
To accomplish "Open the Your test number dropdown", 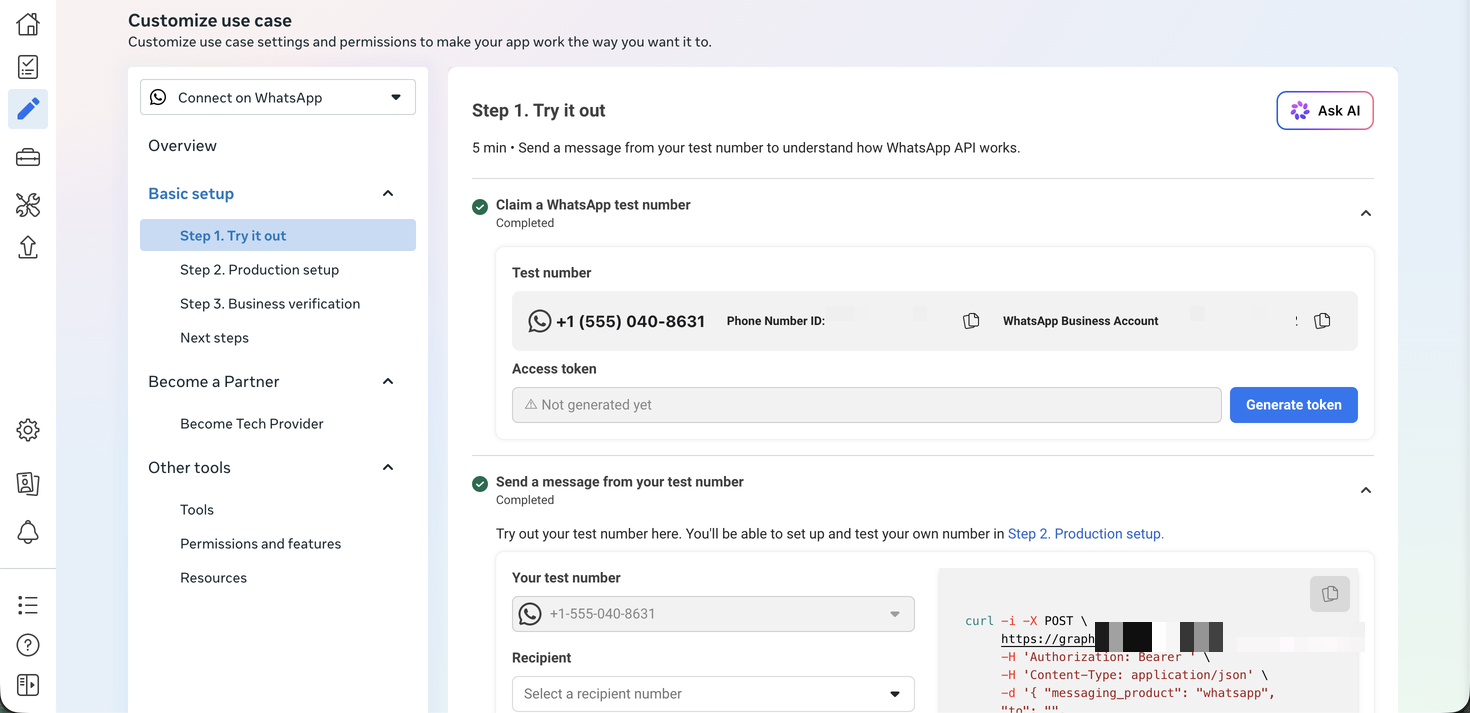I will pos(713,614).
